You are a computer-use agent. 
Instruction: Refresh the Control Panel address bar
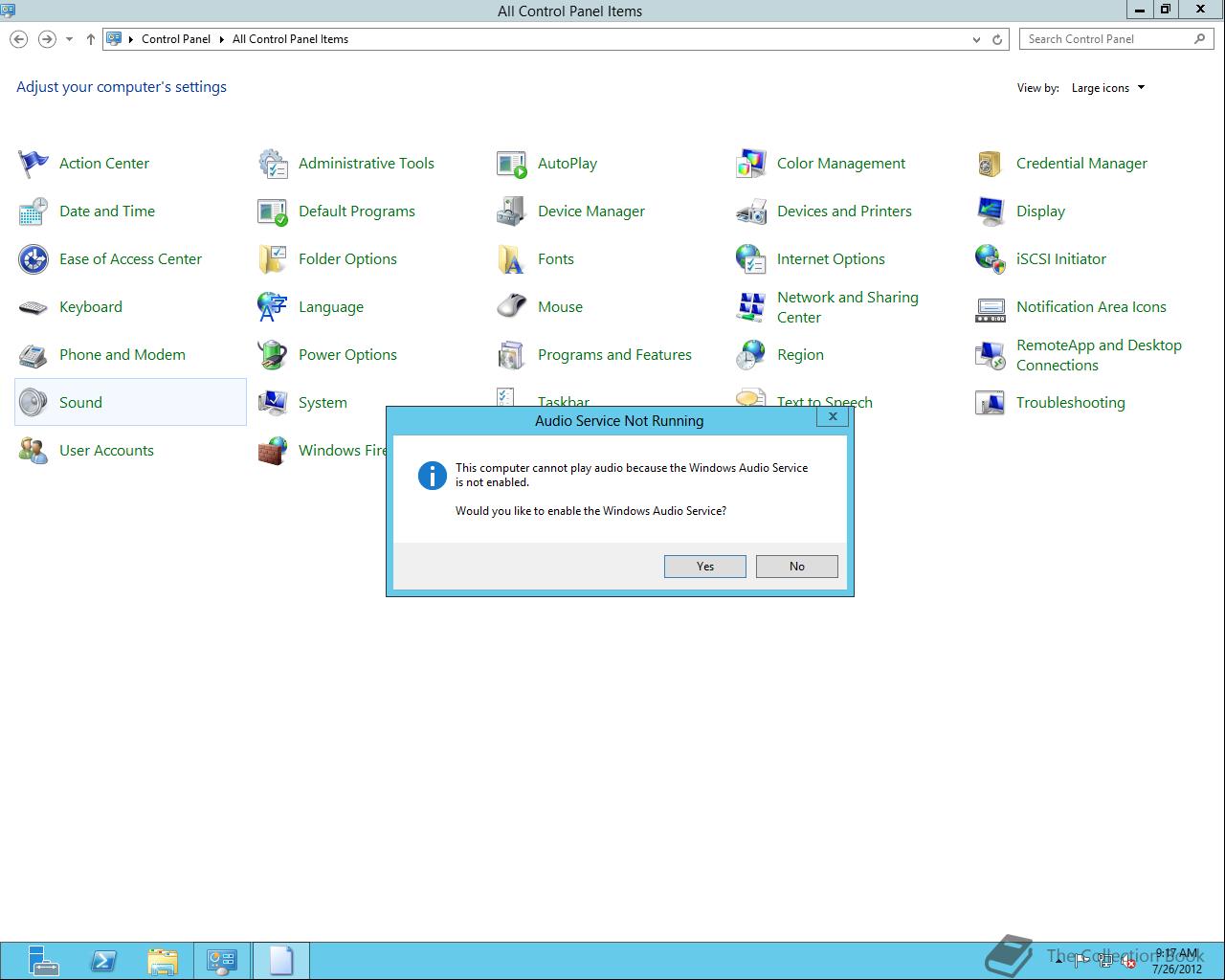point(997,39)
